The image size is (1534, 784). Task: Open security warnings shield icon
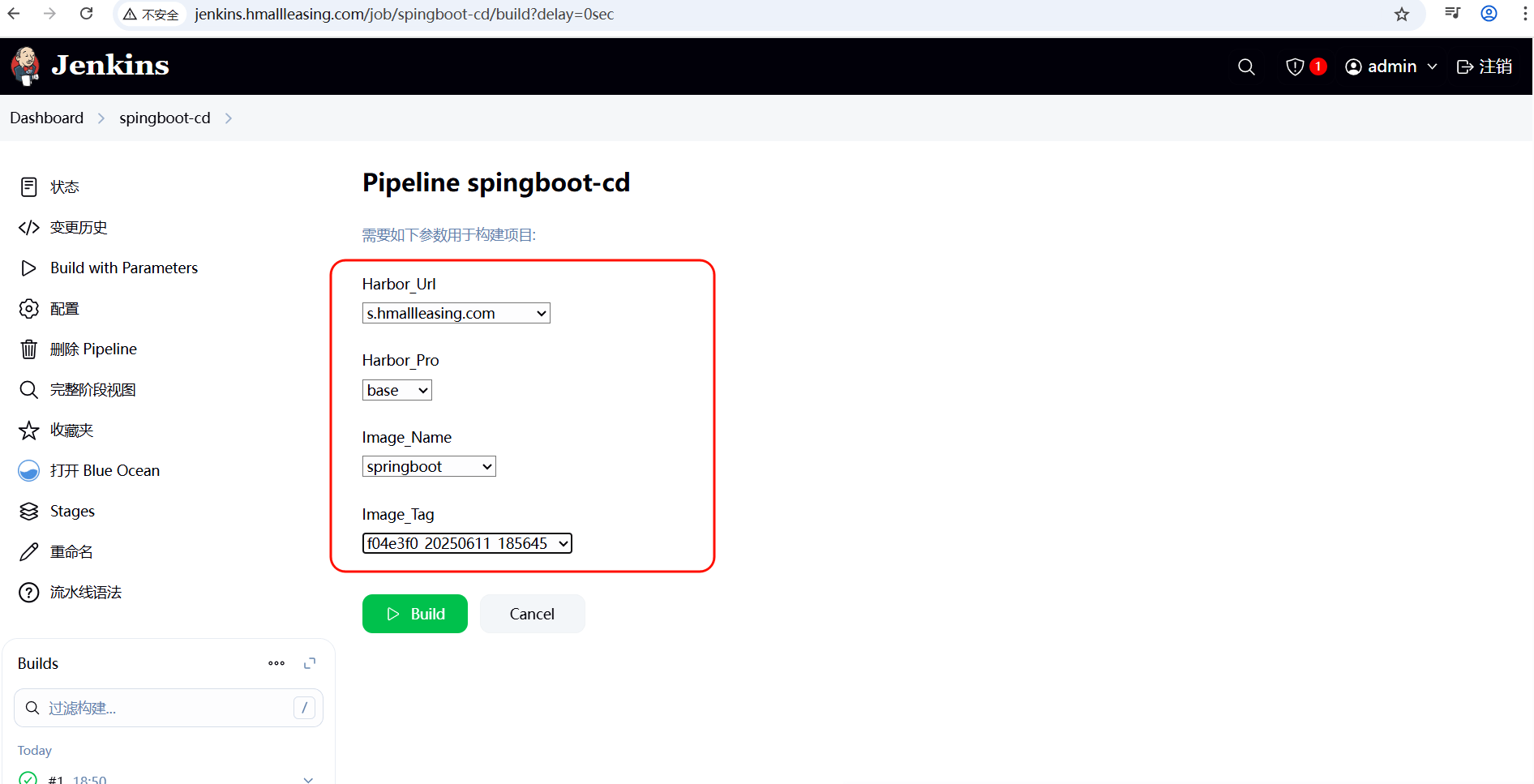1295,66
